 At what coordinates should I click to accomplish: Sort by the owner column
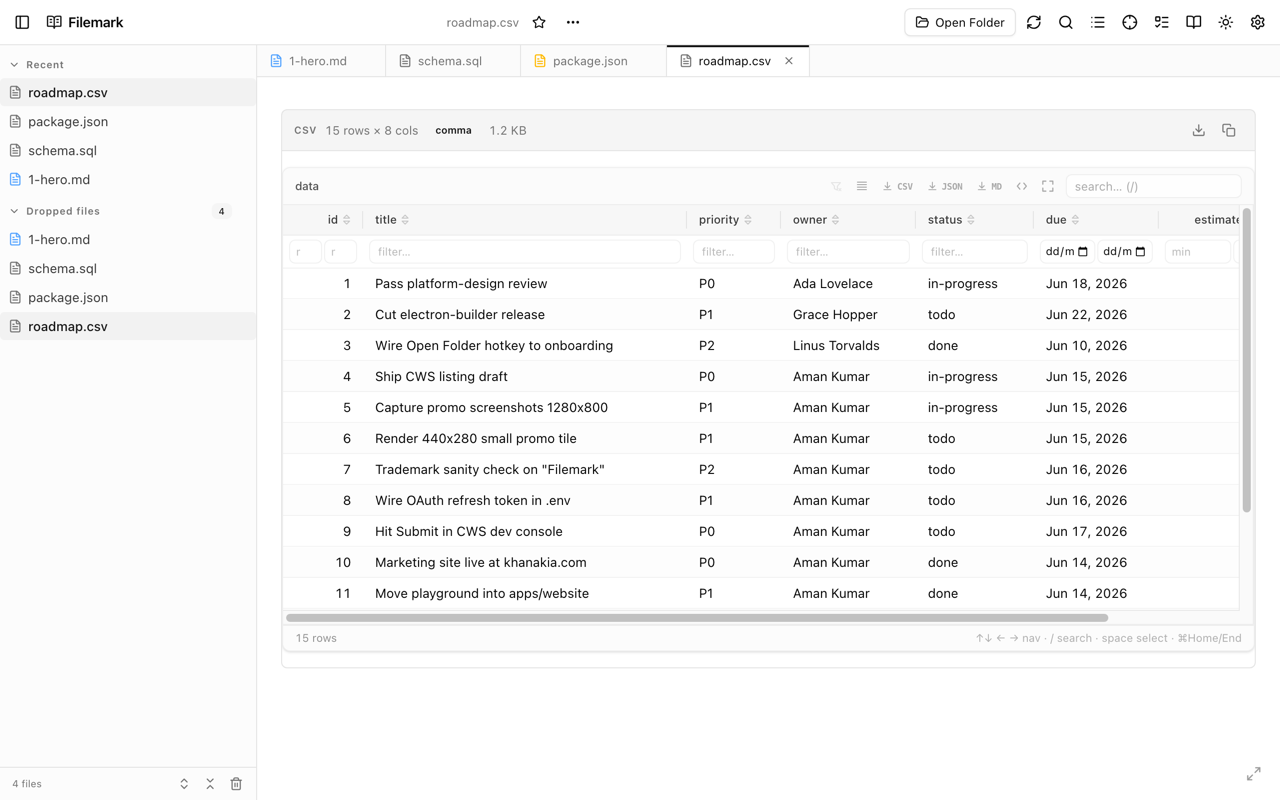(x=816, y=220)
